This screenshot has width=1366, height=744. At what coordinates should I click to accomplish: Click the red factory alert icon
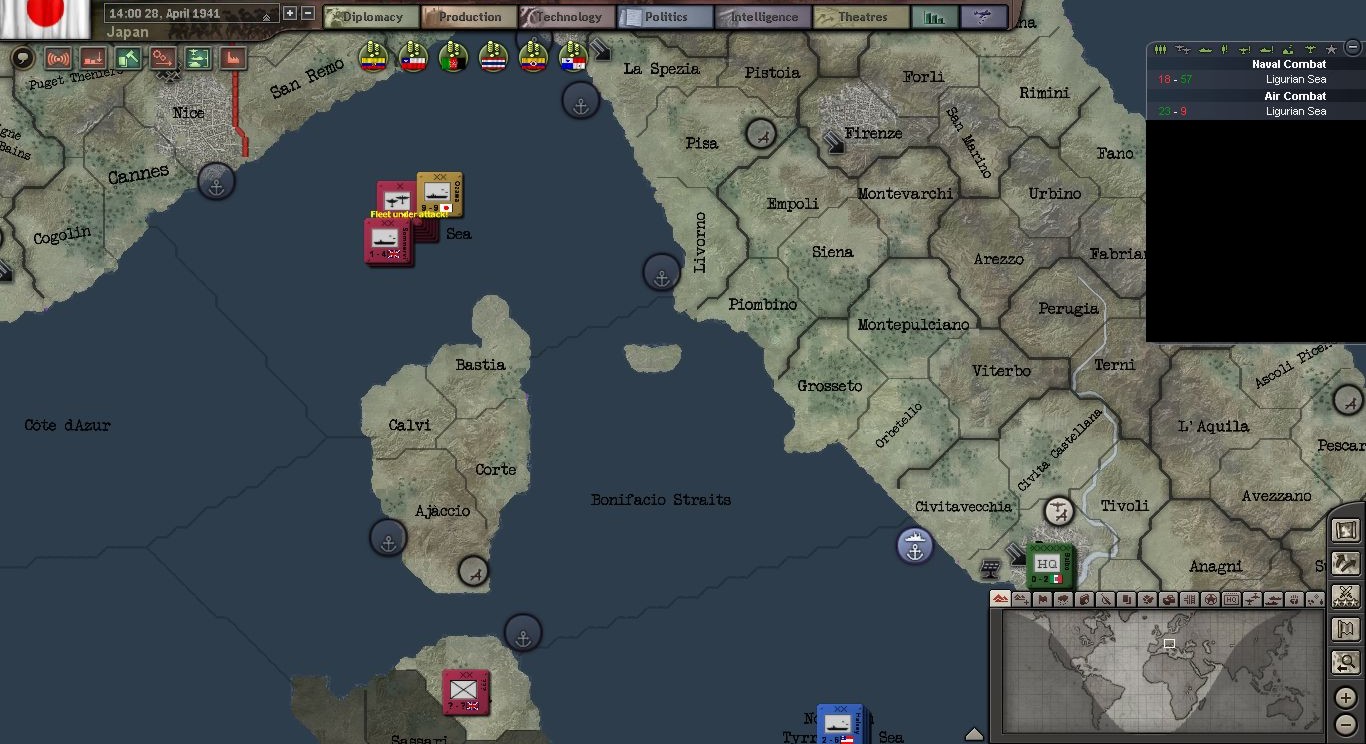(x=233, y=58)
